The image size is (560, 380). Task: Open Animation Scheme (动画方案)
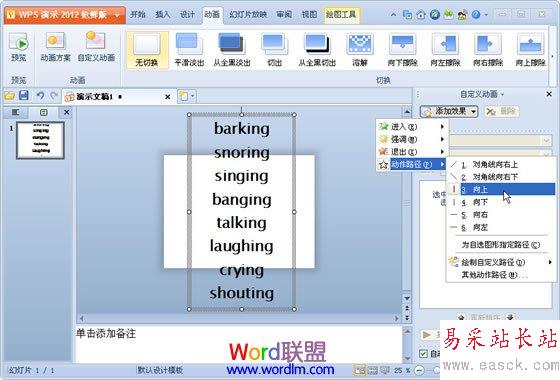click(55, 47)
